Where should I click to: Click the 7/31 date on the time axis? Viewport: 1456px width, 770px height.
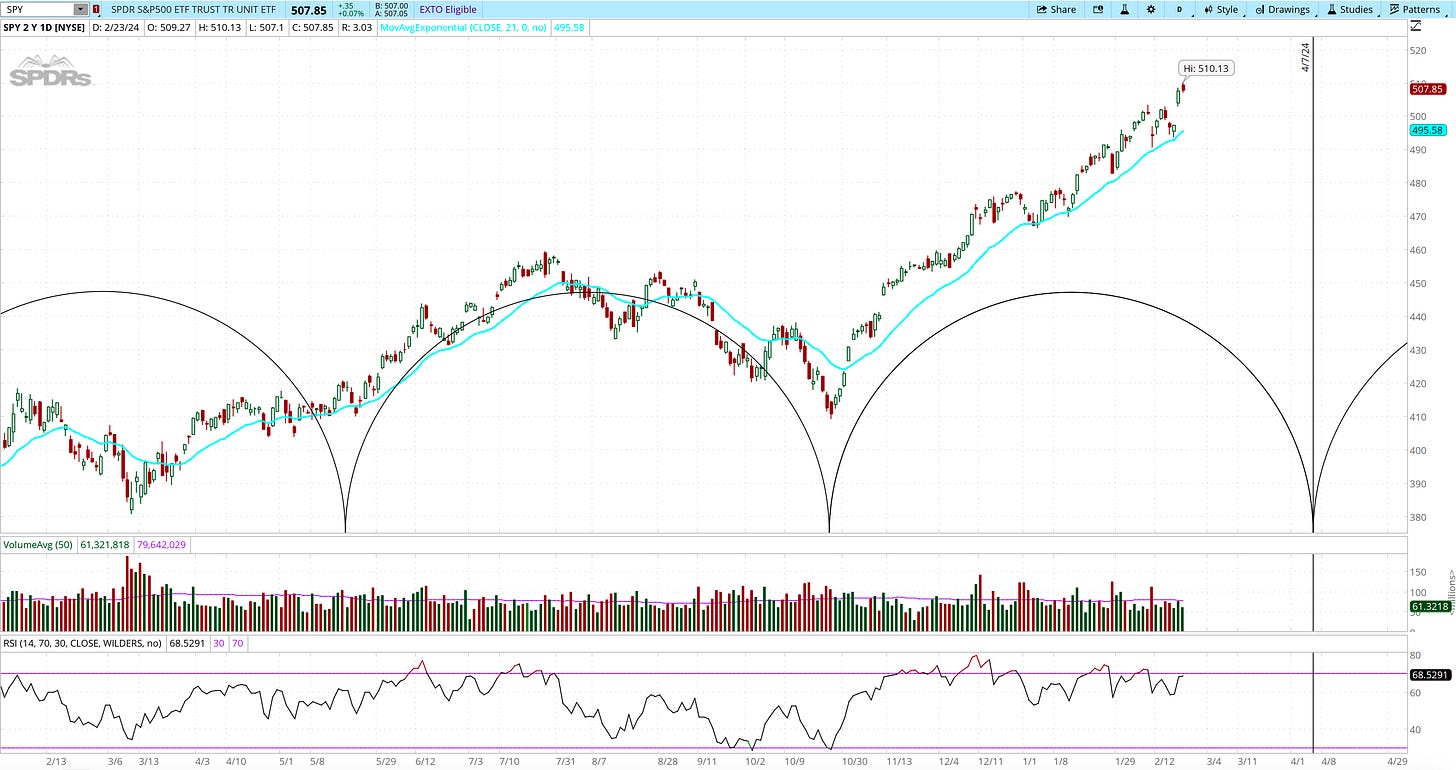(565, 762)
